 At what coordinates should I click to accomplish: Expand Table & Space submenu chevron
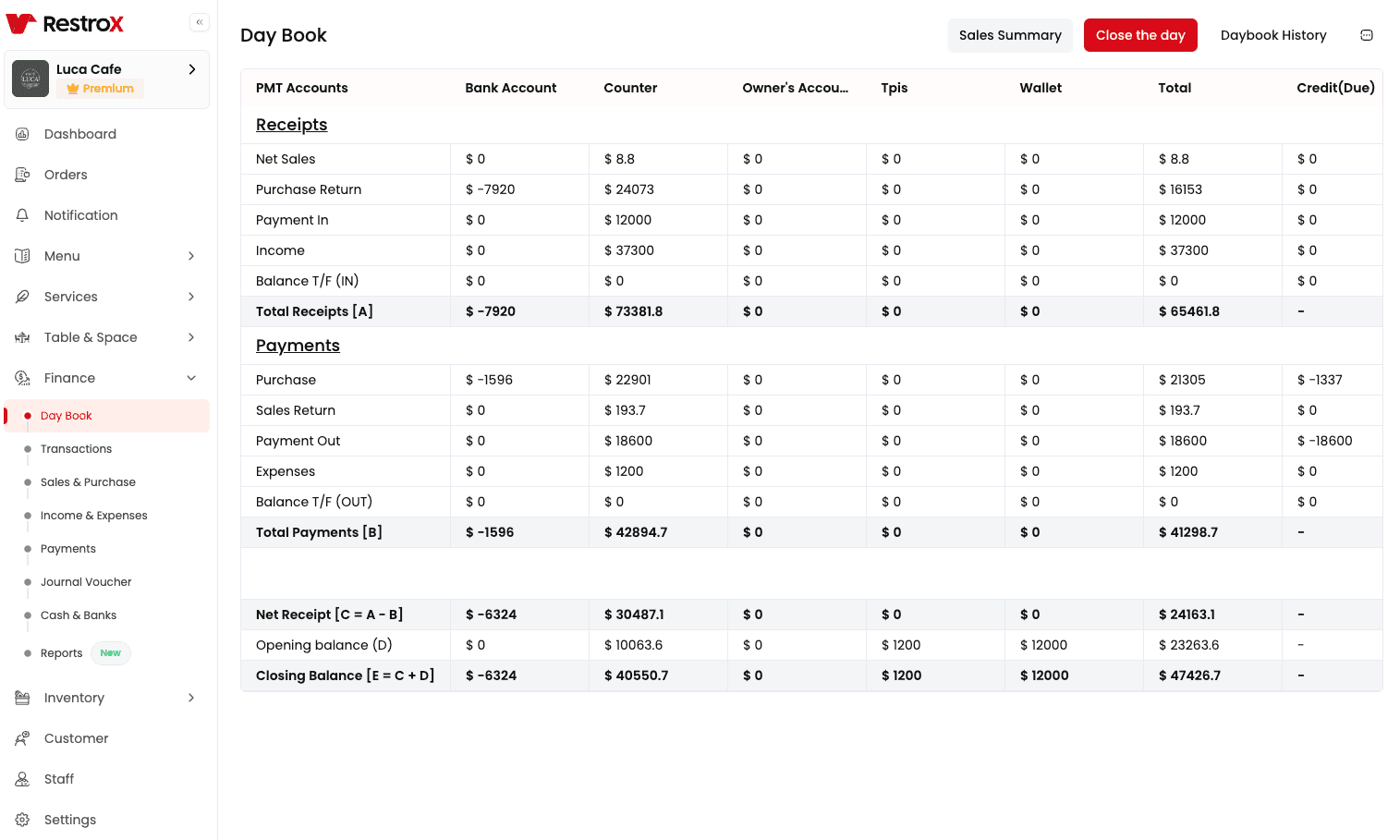click(191, 337)
